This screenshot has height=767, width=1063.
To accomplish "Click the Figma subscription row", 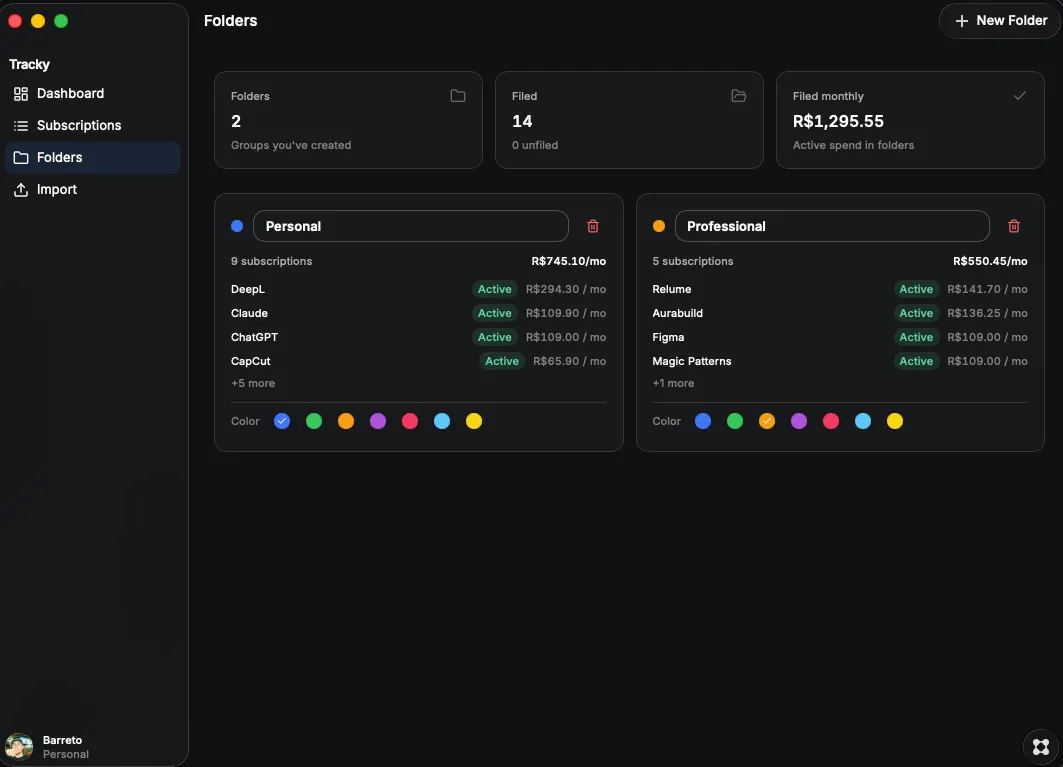I will (840, 337).
